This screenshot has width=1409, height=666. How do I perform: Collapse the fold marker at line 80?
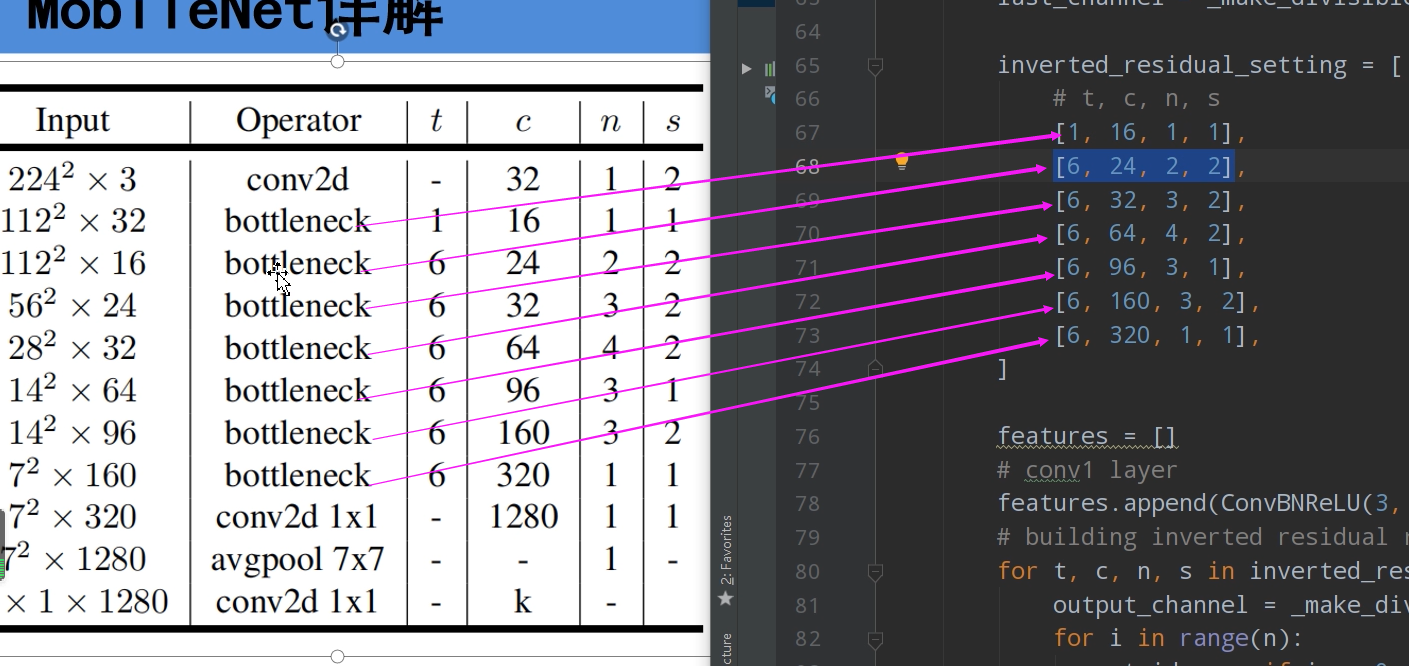click(x=876, y=571)
